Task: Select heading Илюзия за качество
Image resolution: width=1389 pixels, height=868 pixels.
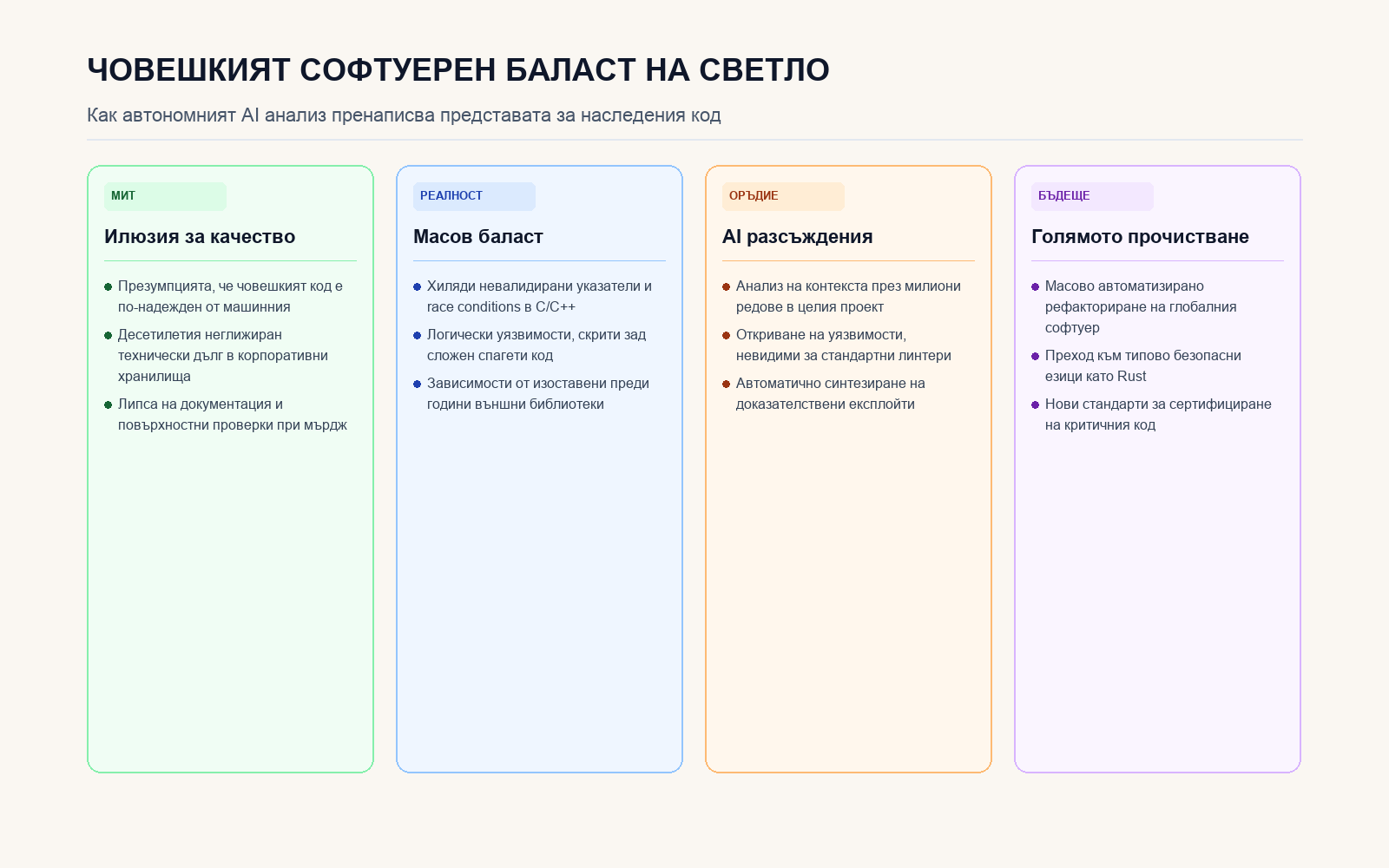Action: click(x=200, y=236)
